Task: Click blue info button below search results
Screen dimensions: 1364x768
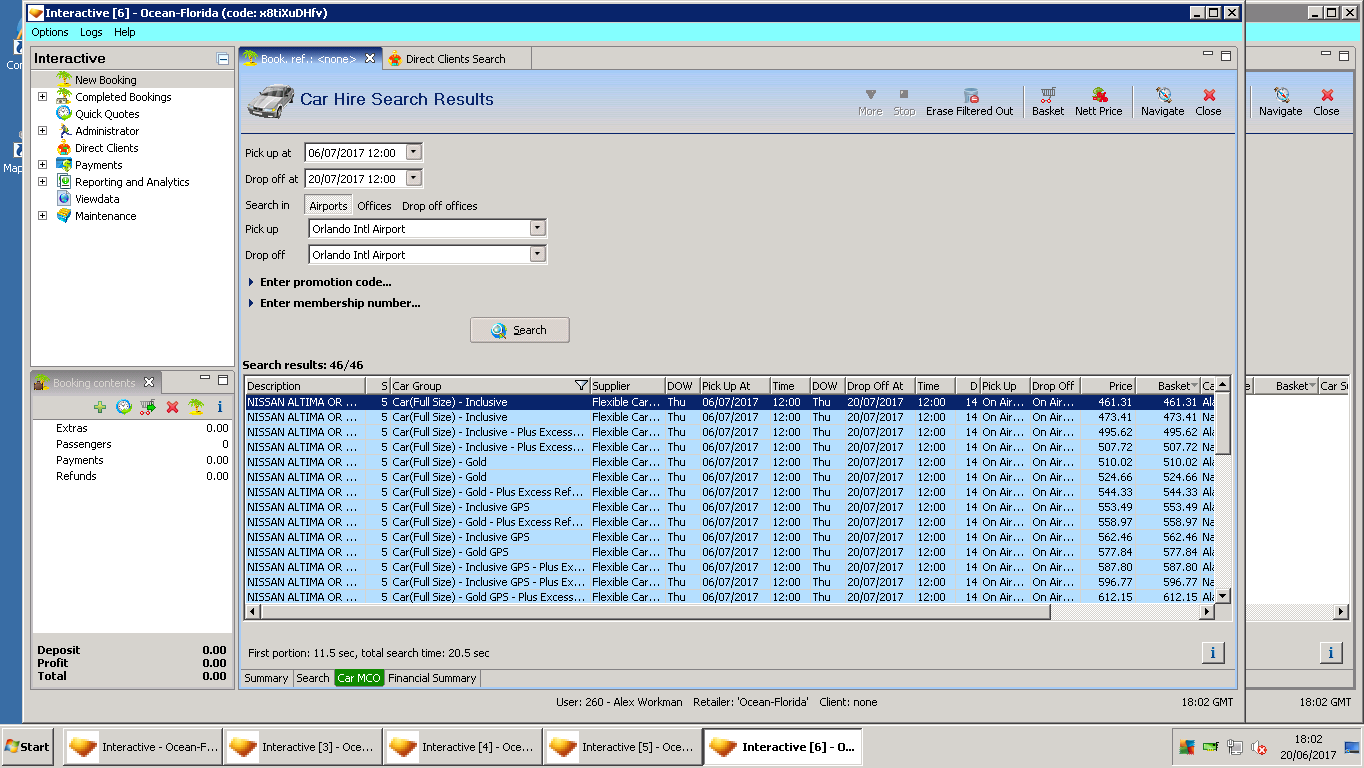Action: [x=1212, y=653]
